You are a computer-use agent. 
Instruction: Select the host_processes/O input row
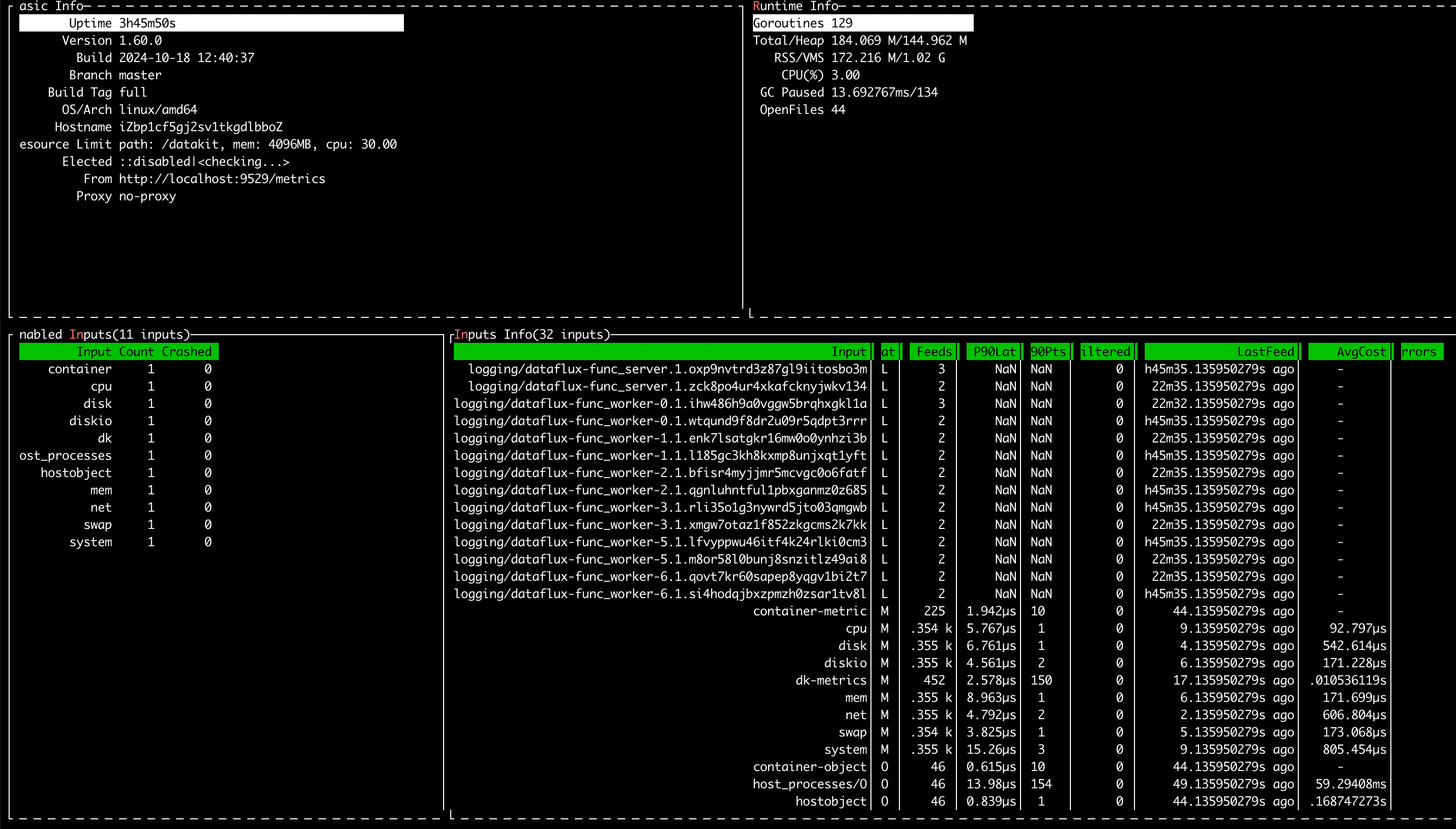[809, 784]
